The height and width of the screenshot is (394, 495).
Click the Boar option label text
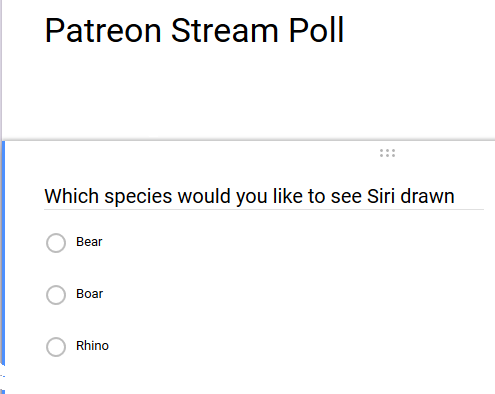(x=89, y=294)
